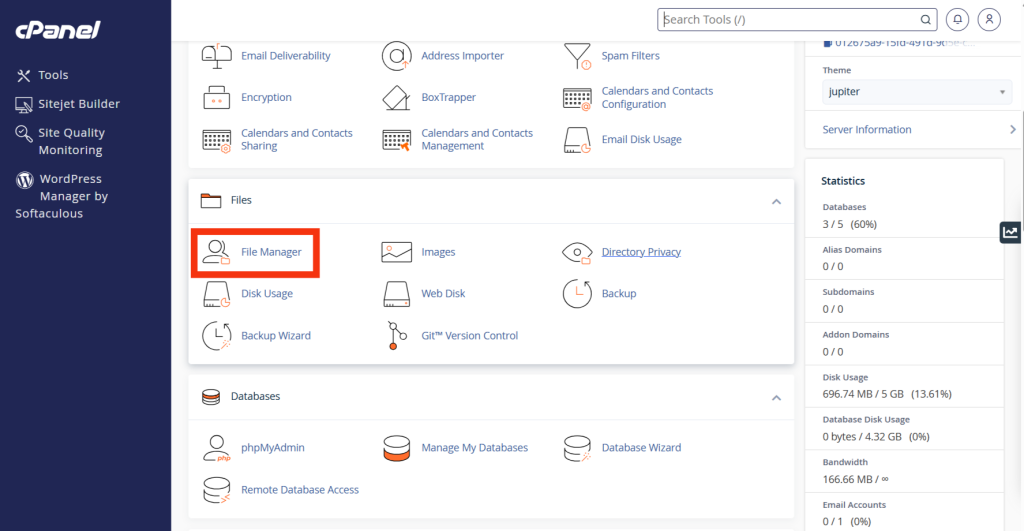Open the Manage My Databases link
Screen dimensions: 1024x531
[474, 448]
